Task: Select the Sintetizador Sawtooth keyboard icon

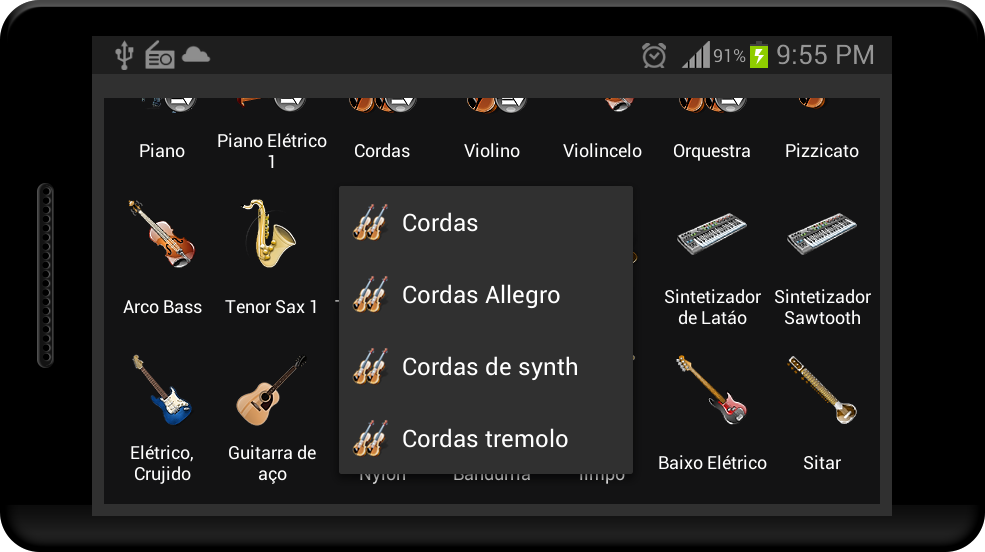Action: coord(822,234)
